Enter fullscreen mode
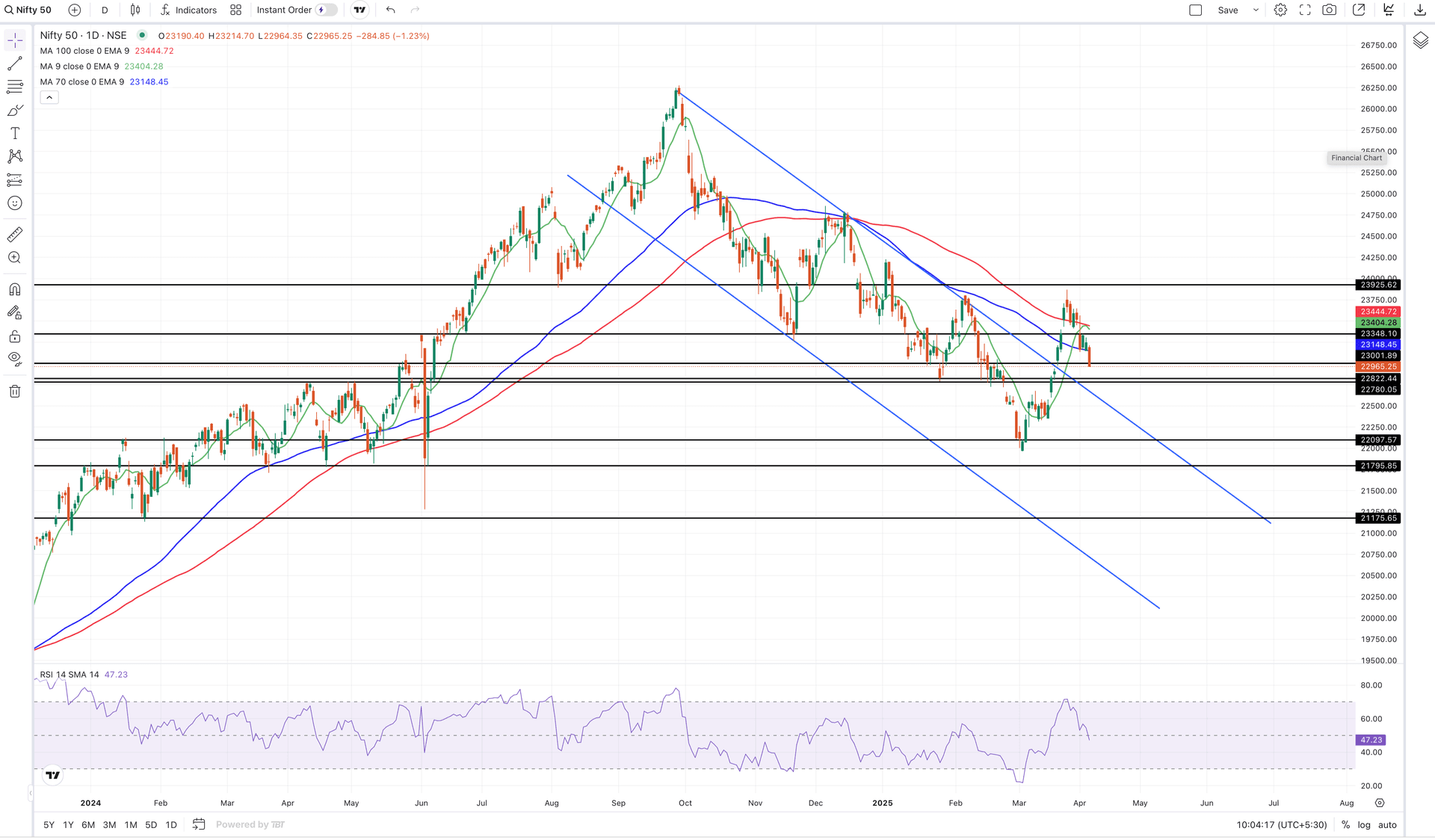 1305,10
